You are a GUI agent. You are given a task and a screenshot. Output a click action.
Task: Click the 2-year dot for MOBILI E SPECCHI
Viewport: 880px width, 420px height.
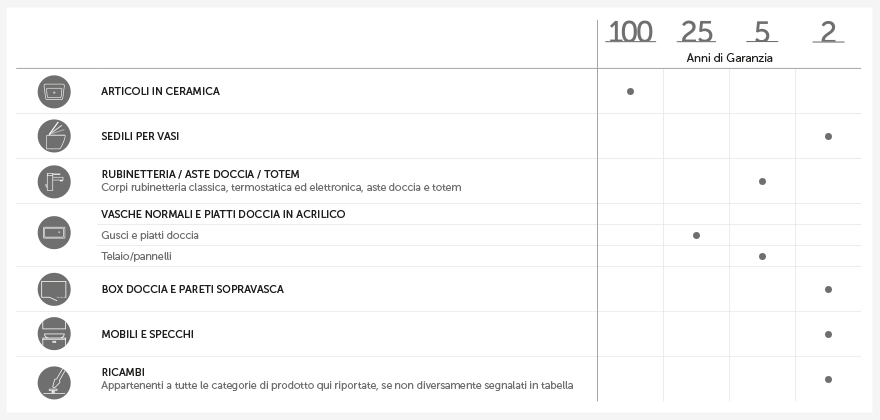pos(828,334)
